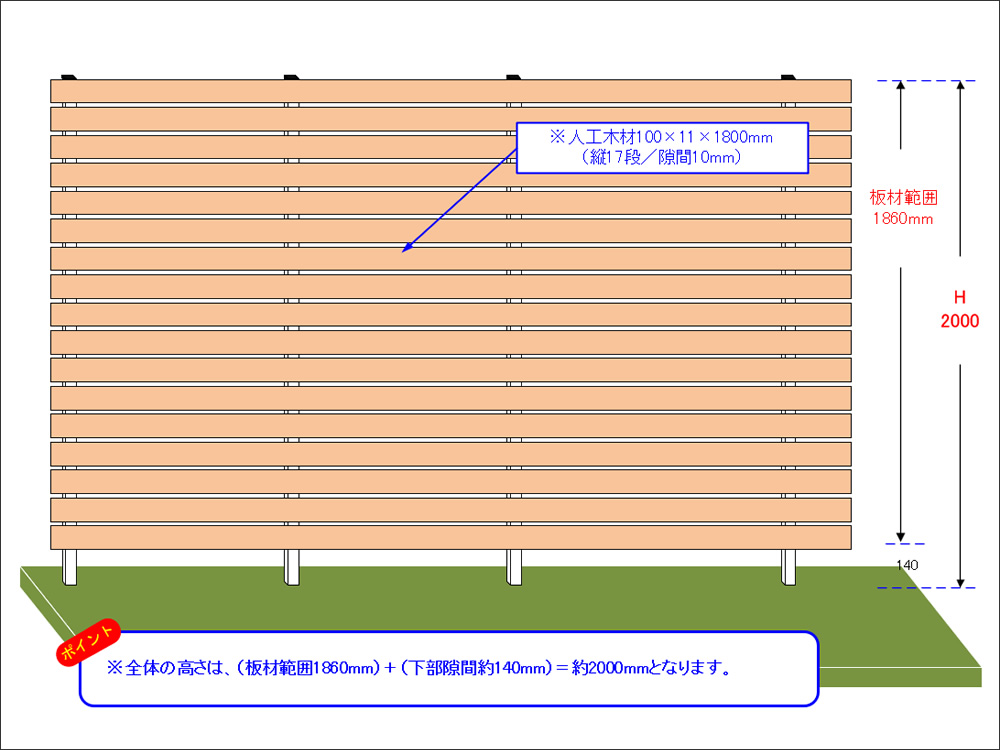1000x750 pixels.
Task: Click the H height label
Action: (x=959, y=297)
